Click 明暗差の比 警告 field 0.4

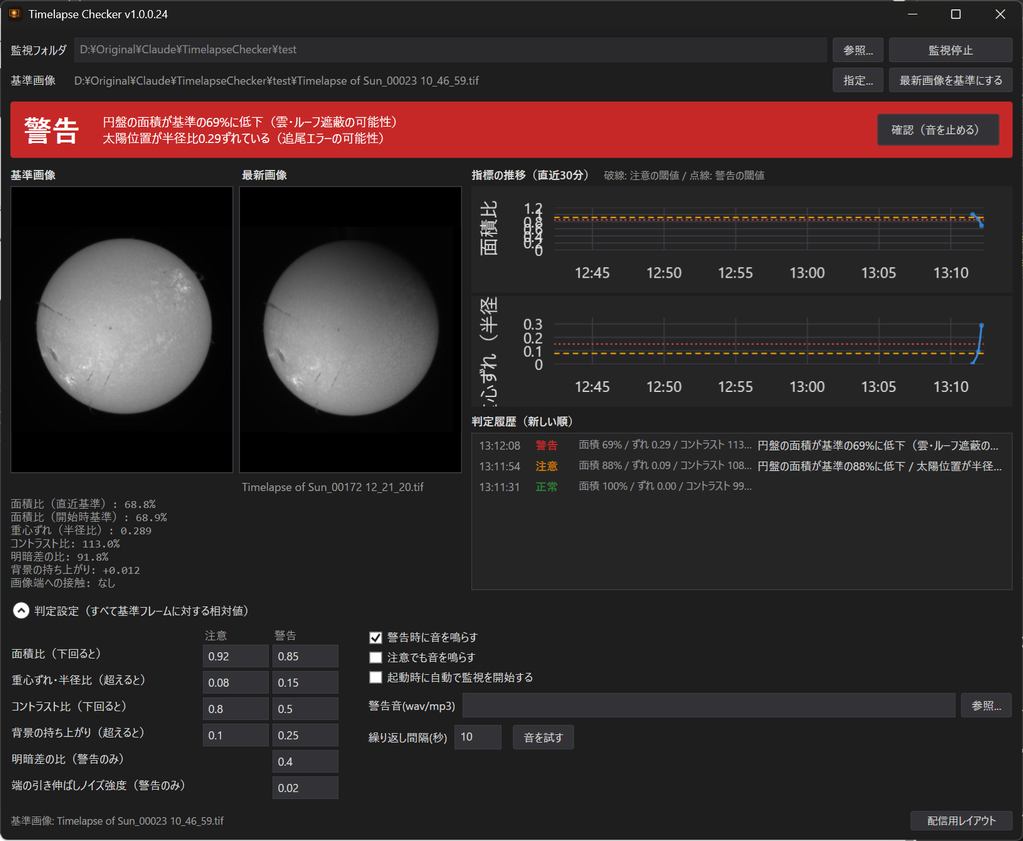(x=305, y=761)
